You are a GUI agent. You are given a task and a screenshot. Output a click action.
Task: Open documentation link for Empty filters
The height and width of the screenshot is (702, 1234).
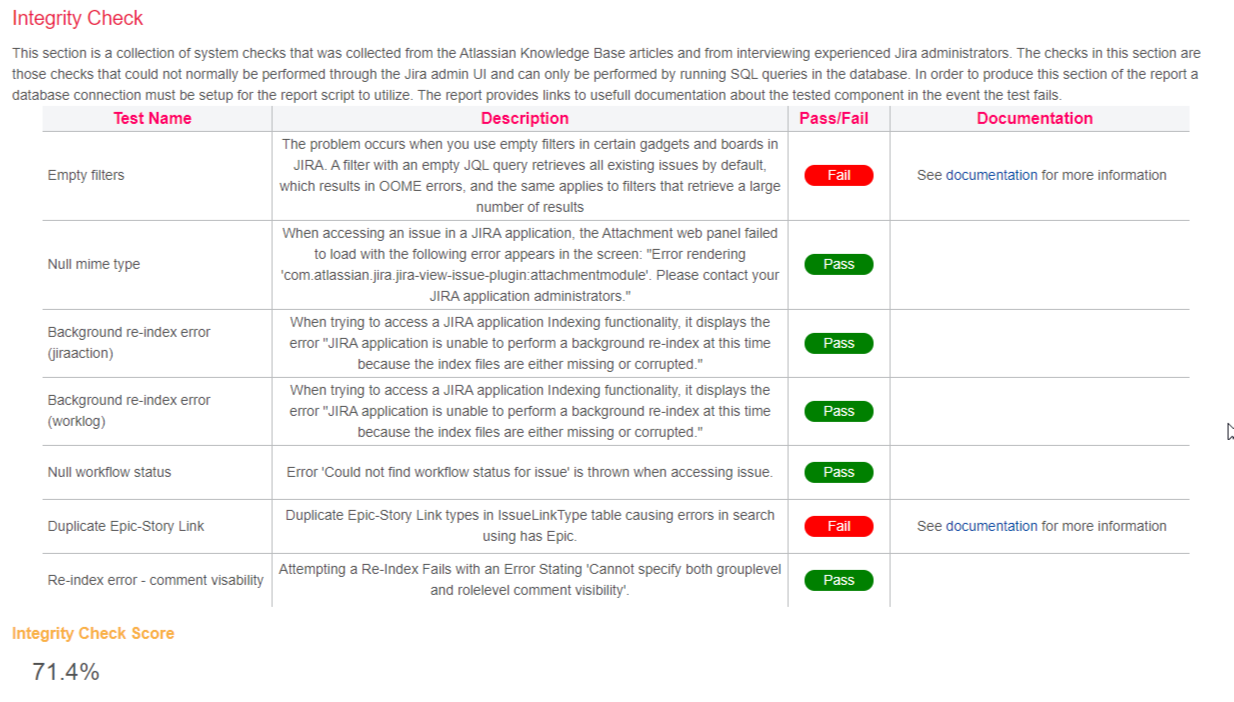tap(991, 175)
